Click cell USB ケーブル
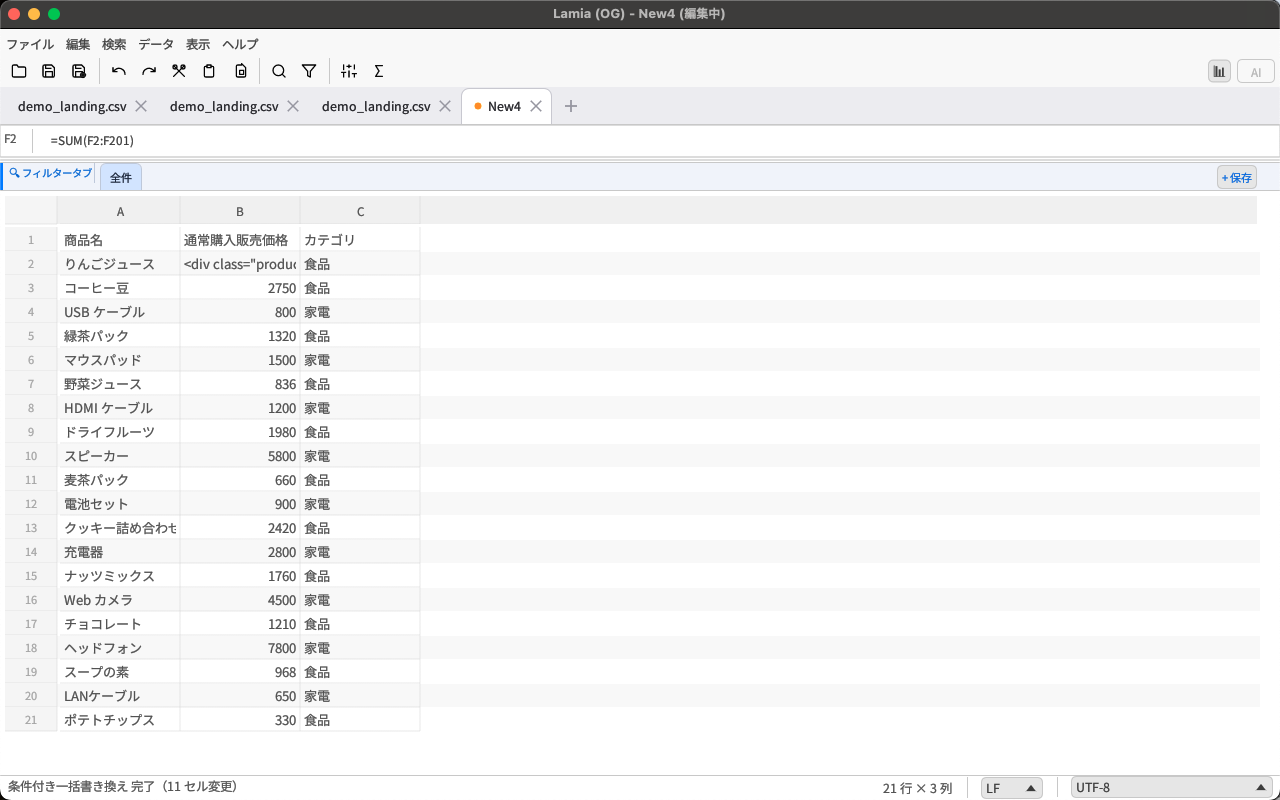The width and height of the screenshot is (1280, 800). [118, 312]
